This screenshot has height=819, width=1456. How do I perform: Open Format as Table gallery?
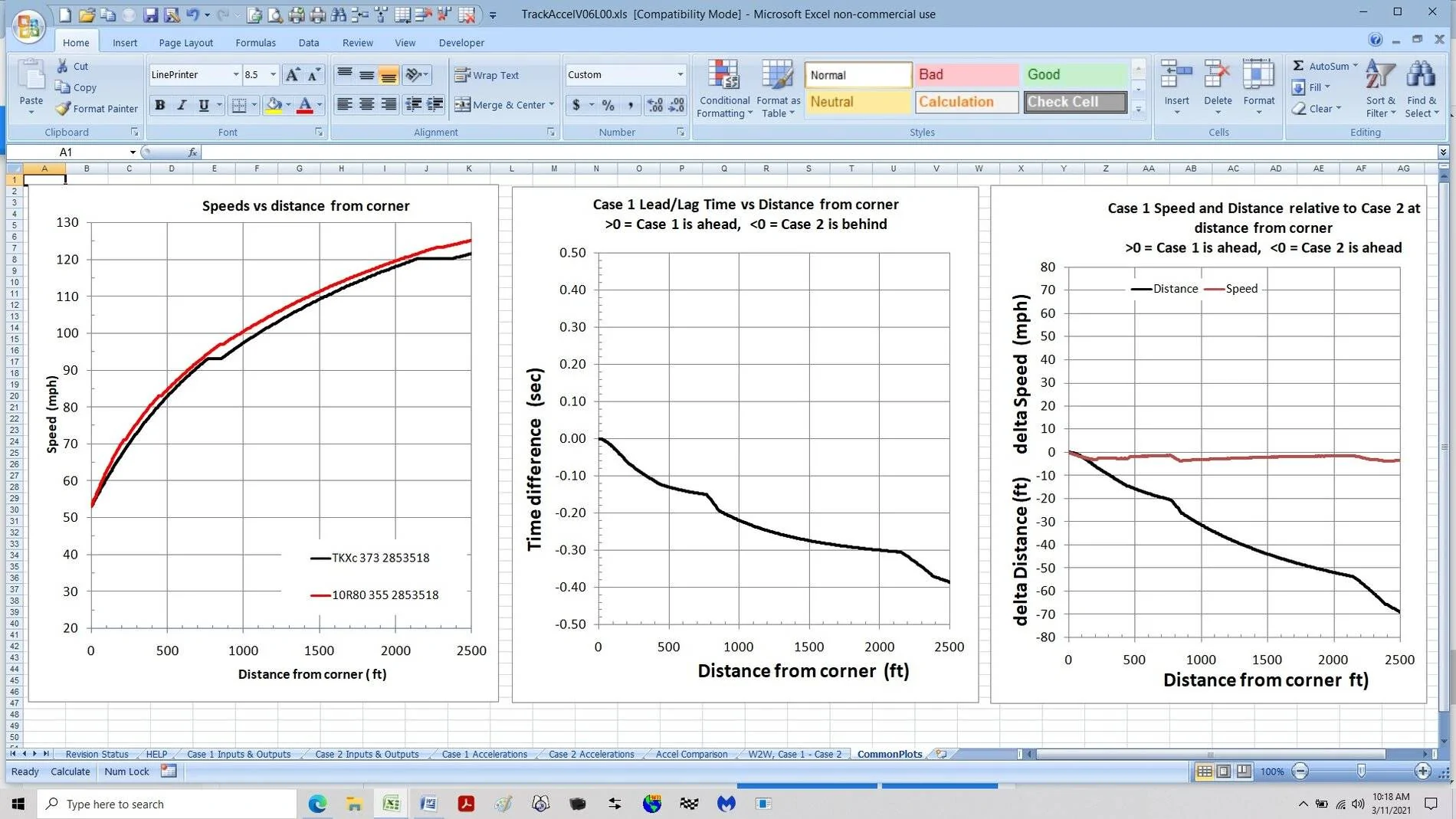pos(778,89)
